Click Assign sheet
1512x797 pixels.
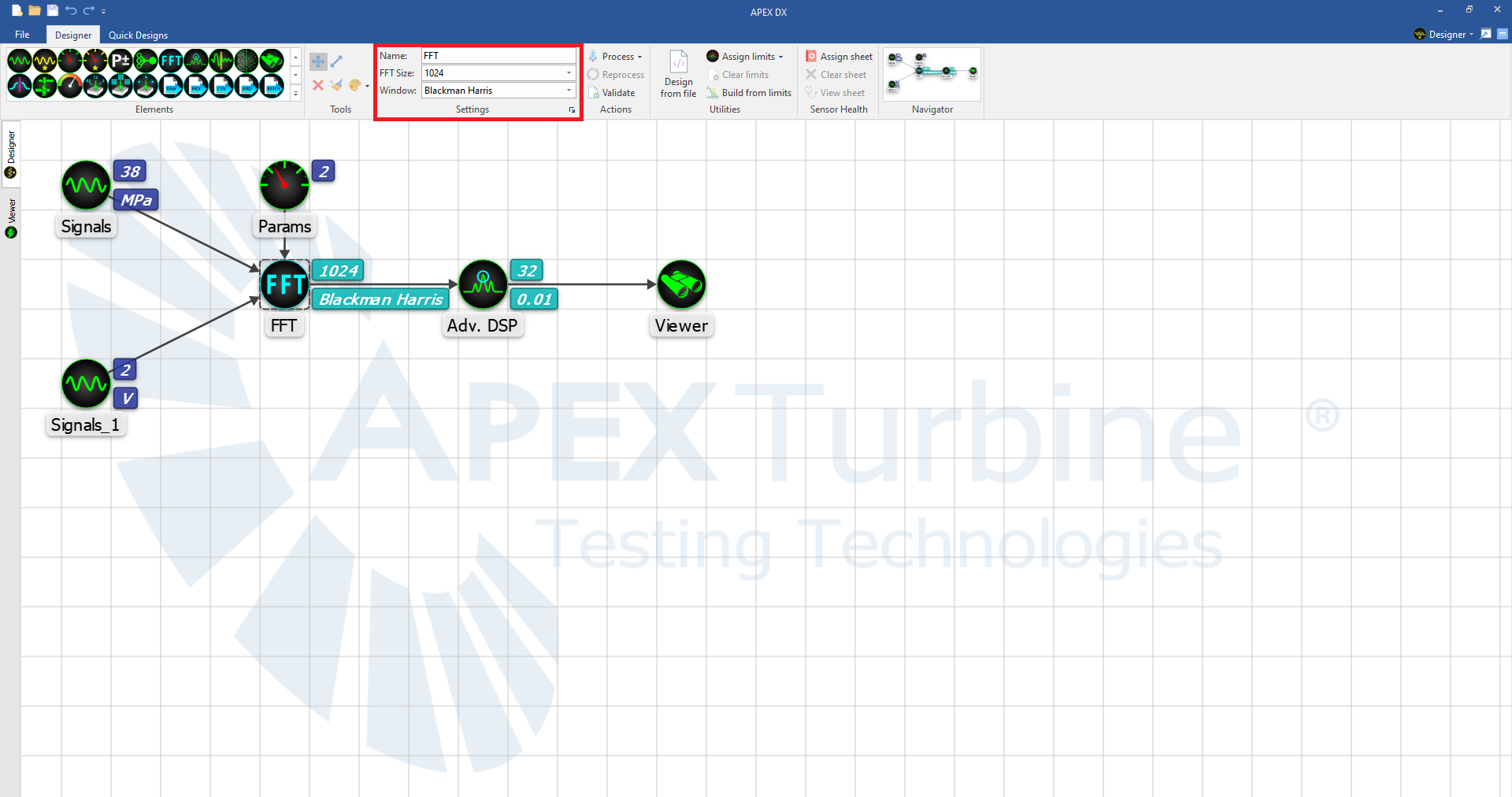[839, 57]
